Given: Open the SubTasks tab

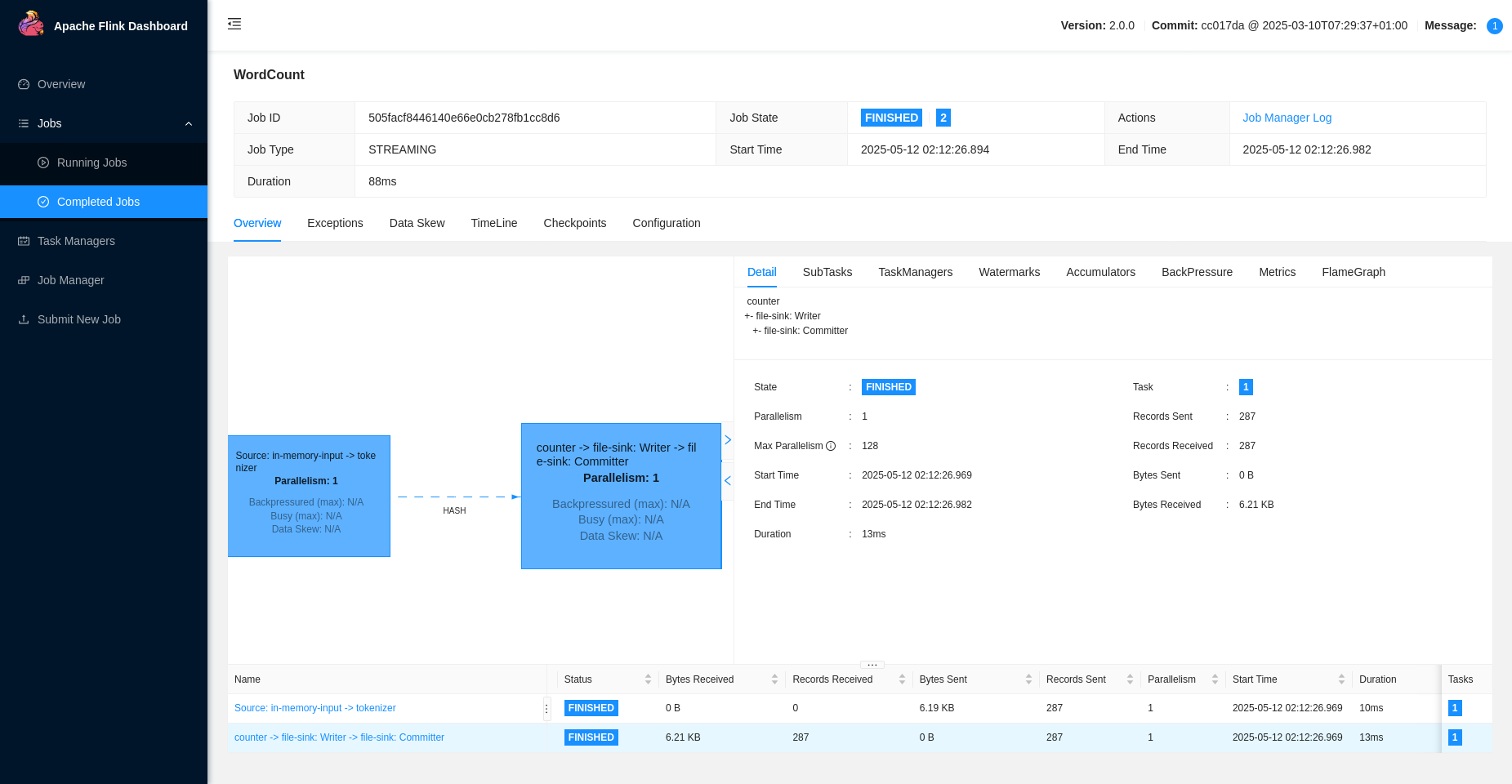Looking at the screenshot, I should click(827, 272).
